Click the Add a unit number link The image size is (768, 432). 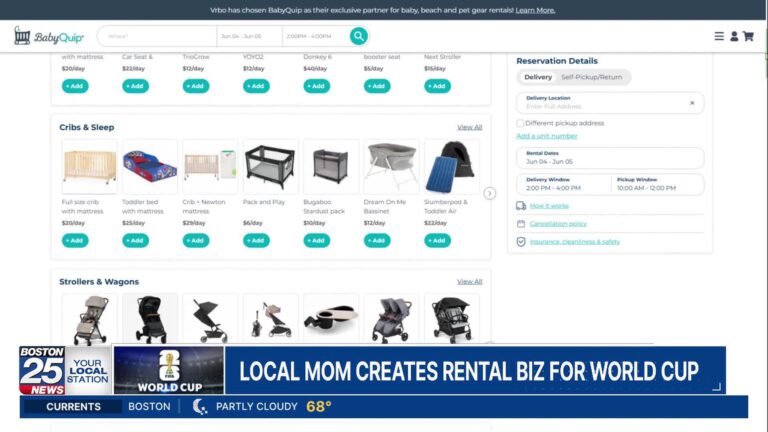click(547, 136)
